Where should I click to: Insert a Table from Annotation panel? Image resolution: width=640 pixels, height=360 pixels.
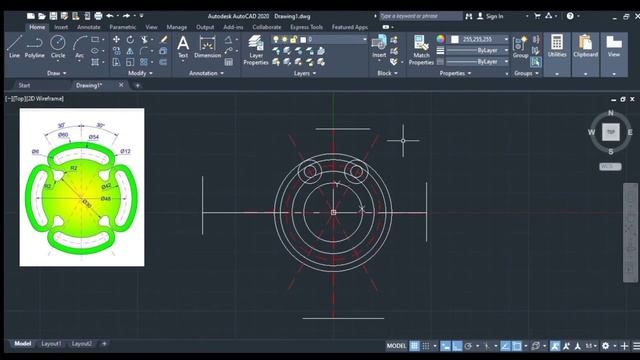(x=229, y=62)
